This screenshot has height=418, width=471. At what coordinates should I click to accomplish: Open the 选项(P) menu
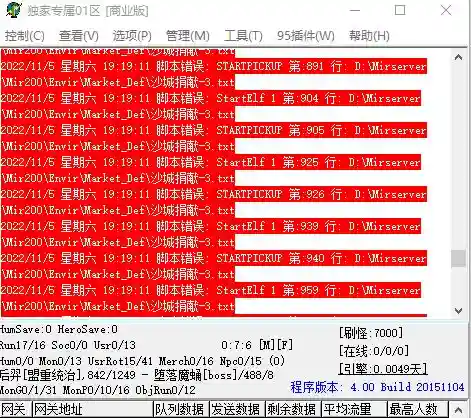pyautogui.click(x=132, y=36)
